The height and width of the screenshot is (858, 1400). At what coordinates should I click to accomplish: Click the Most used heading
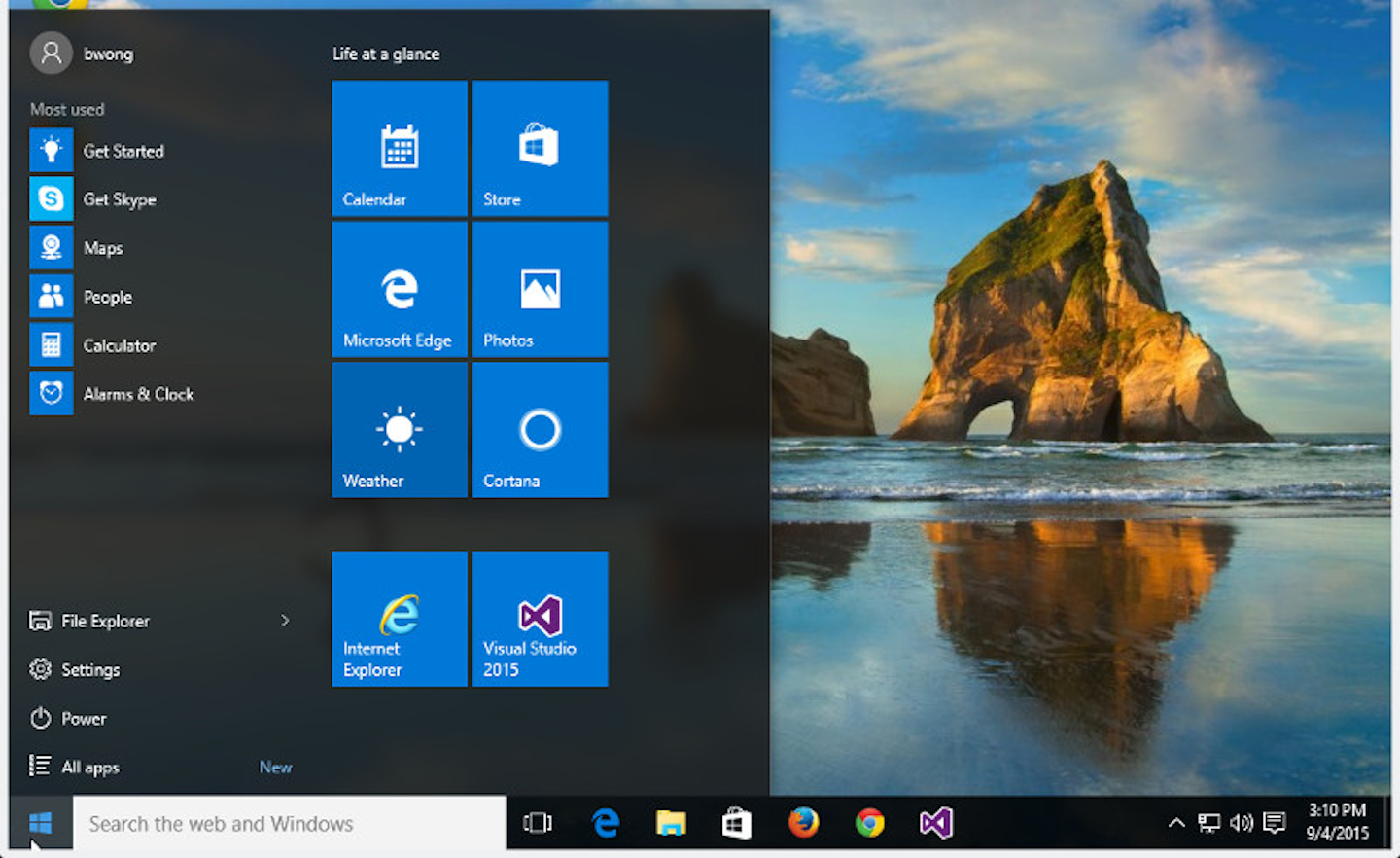67,109
